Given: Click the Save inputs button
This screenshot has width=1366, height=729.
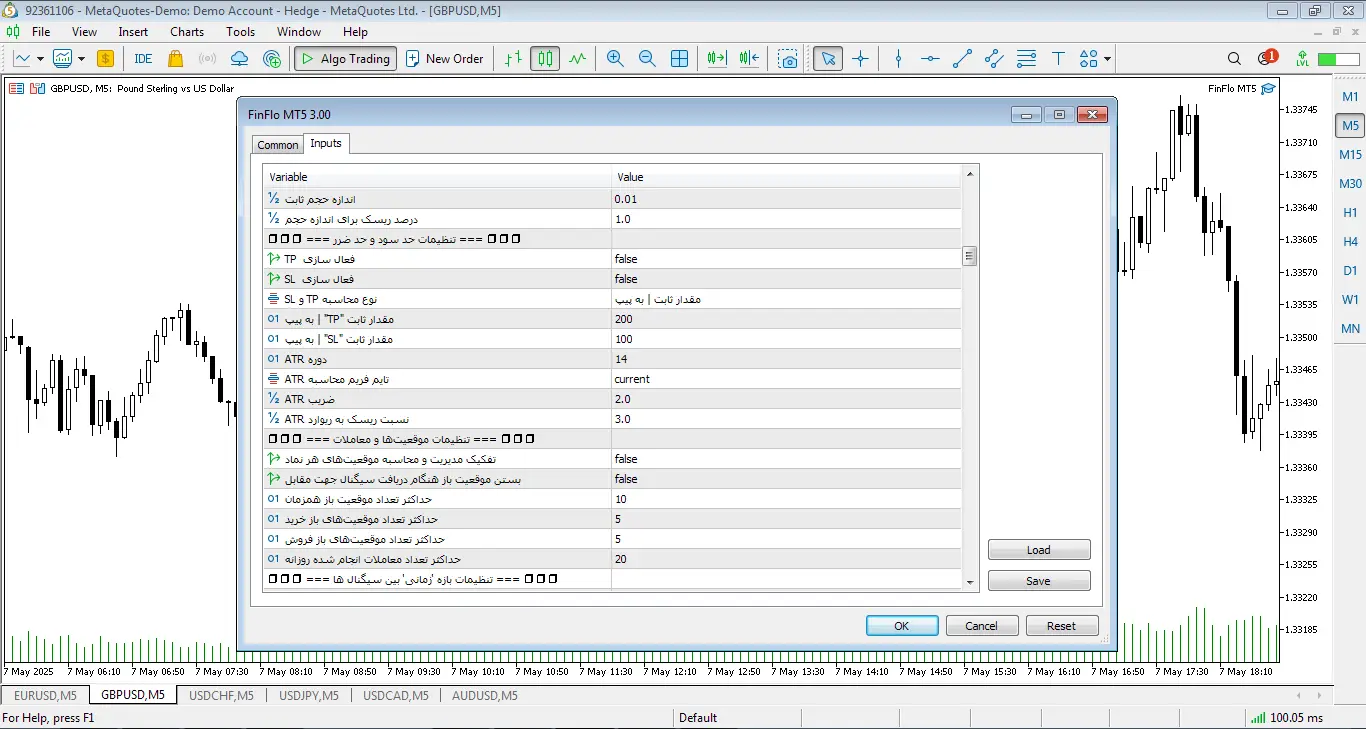Looking at the screenshot, I should tap(1039, 581).
